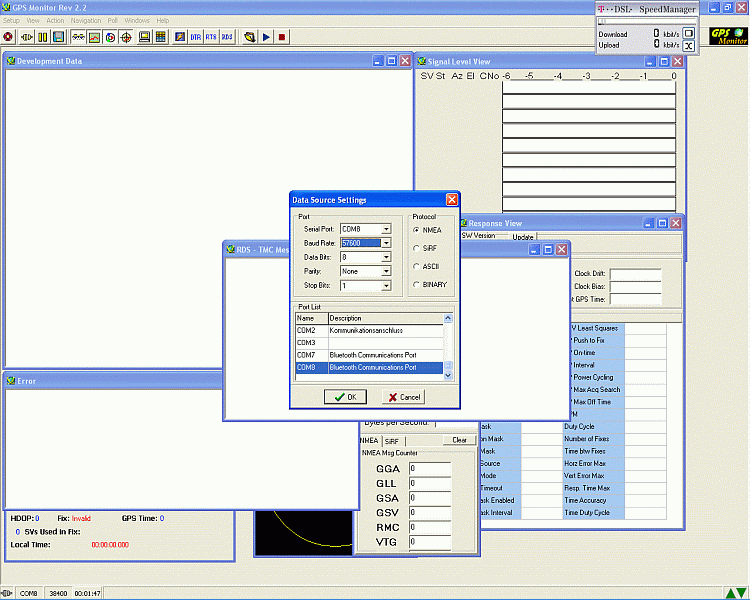Image resolution: width=750 pixels, height=600 pixels.
Task: Choose the SiRF protocol option
Action: [416, 248]
